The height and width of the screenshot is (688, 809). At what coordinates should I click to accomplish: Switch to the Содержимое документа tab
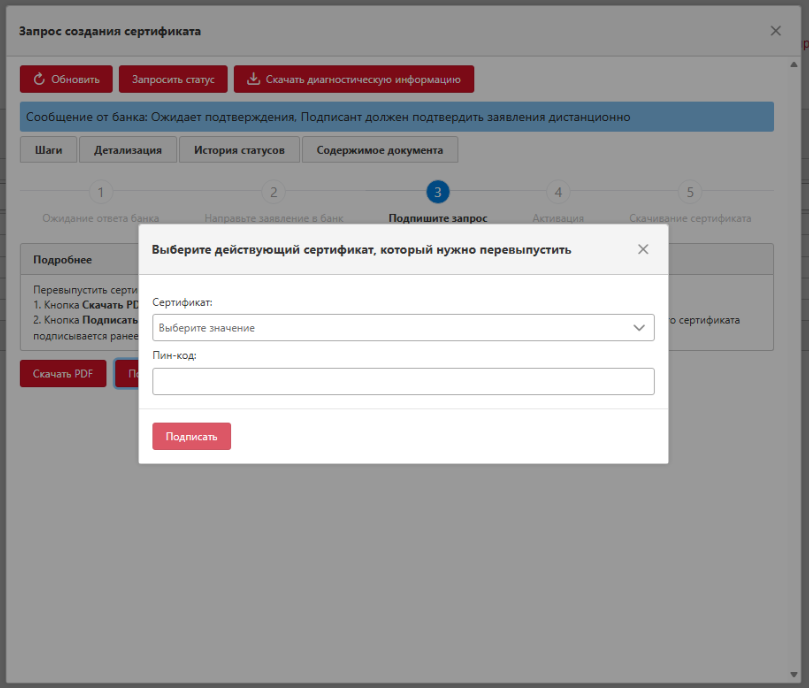379,150
